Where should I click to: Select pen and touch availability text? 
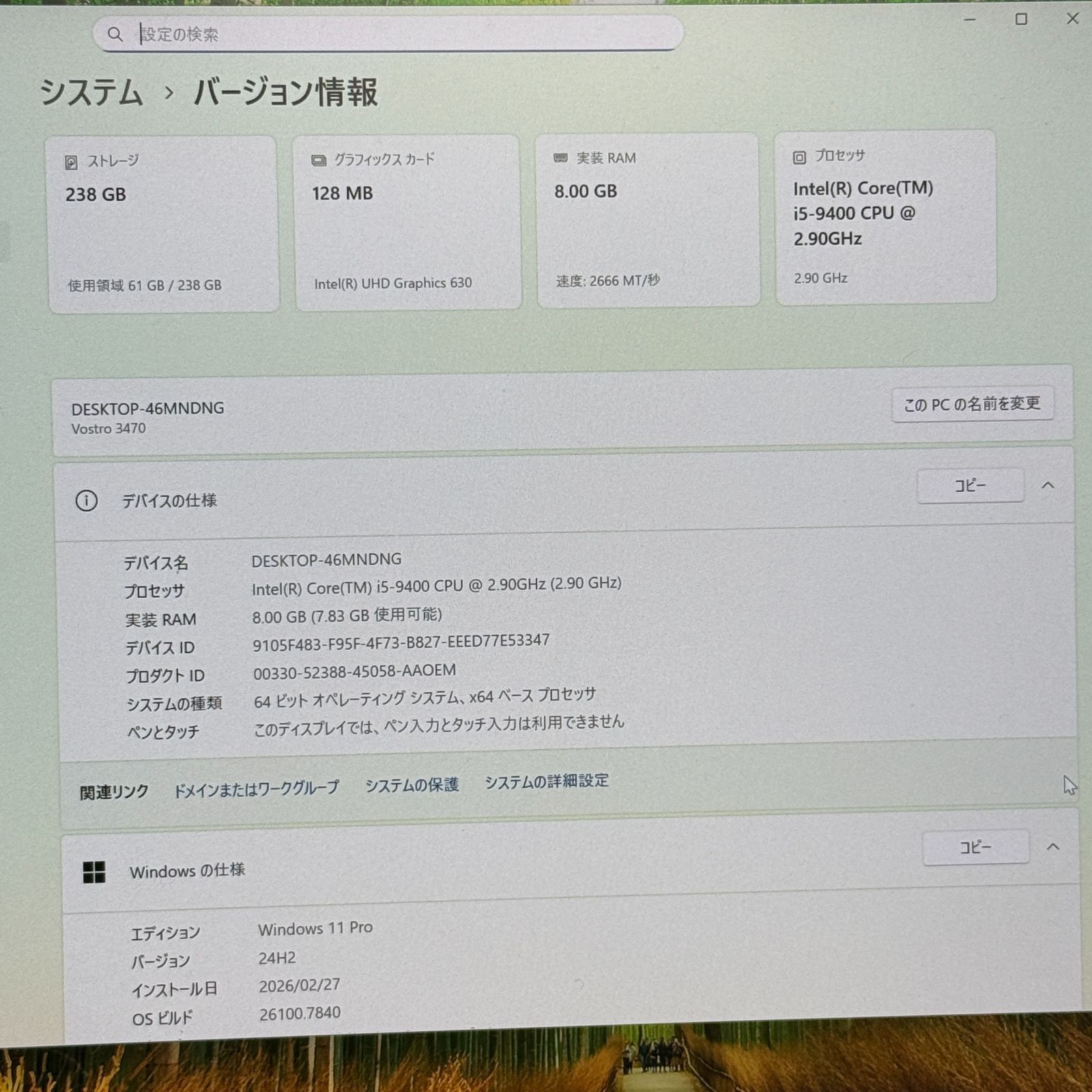click(x=439, y=725)
